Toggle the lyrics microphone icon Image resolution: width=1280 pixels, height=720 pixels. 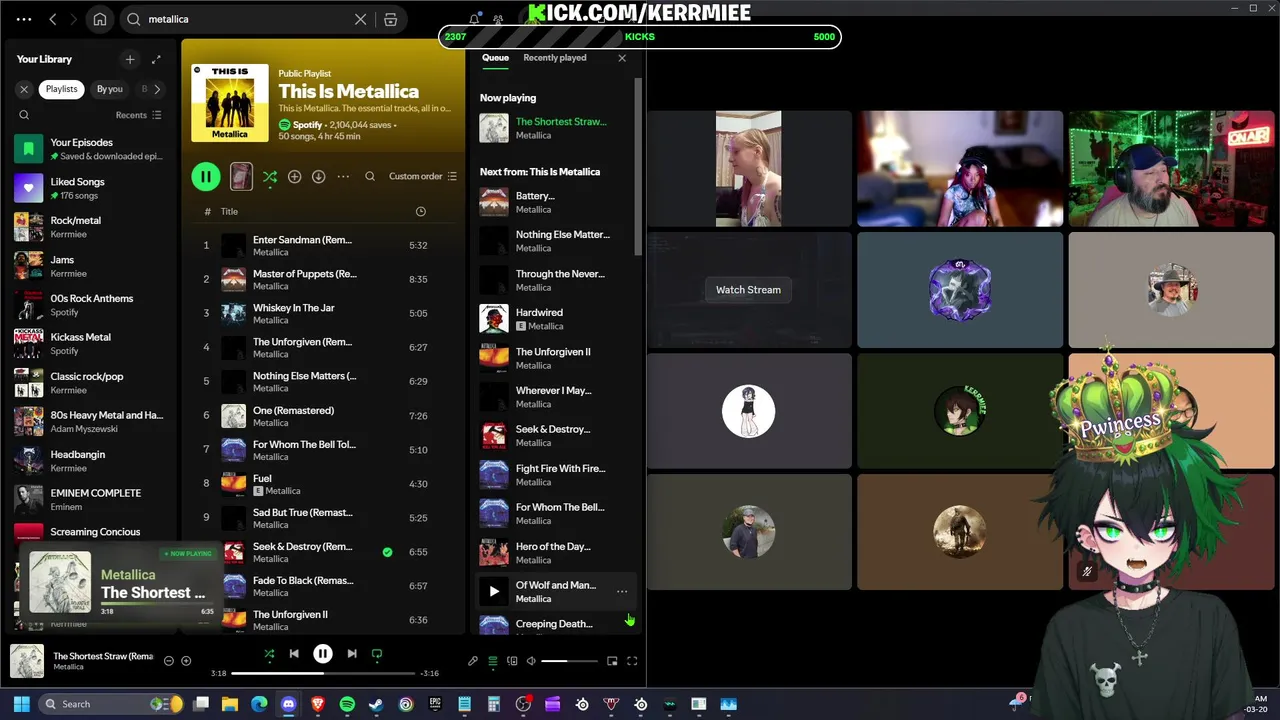[x=473, y=661]
